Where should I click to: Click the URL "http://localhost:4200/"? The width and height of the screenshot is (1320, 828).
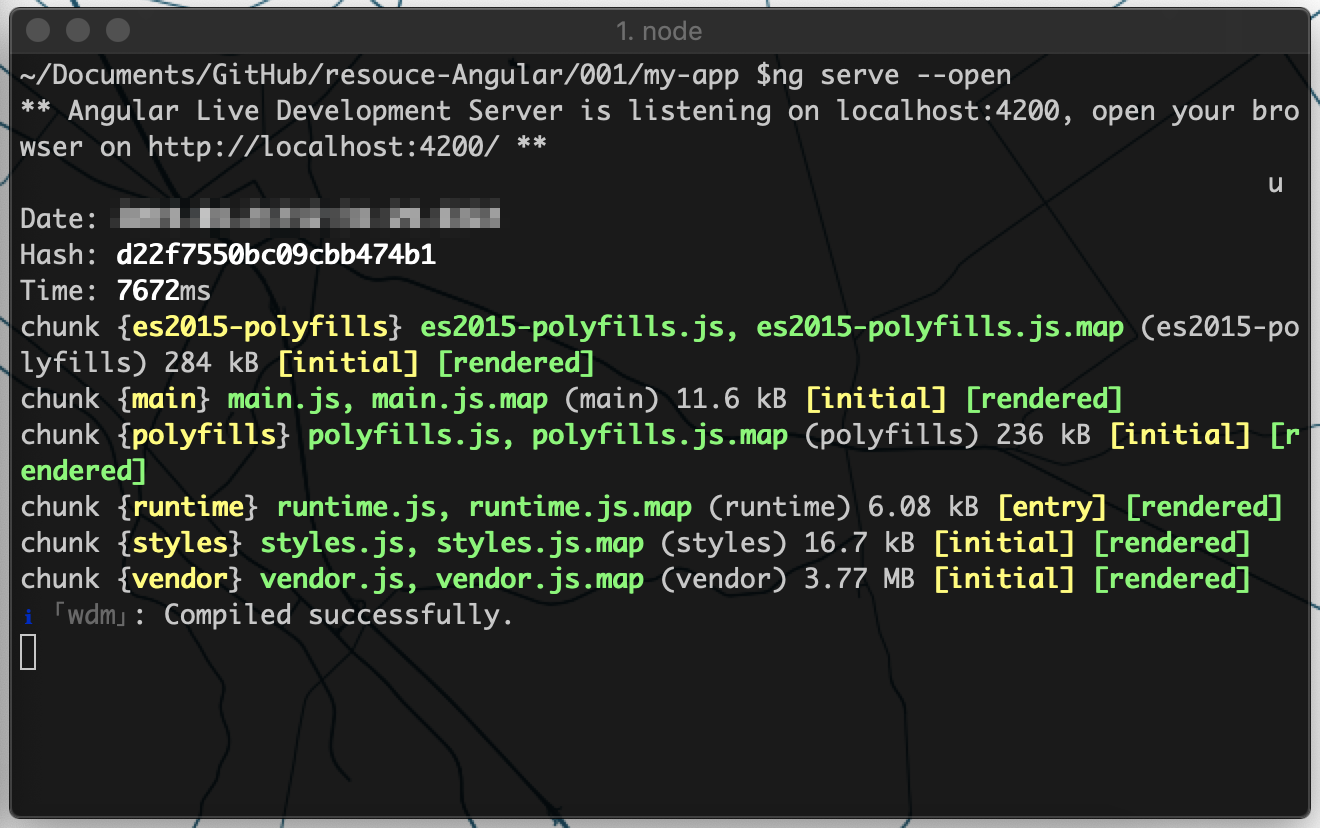click(x=325, y=147)
